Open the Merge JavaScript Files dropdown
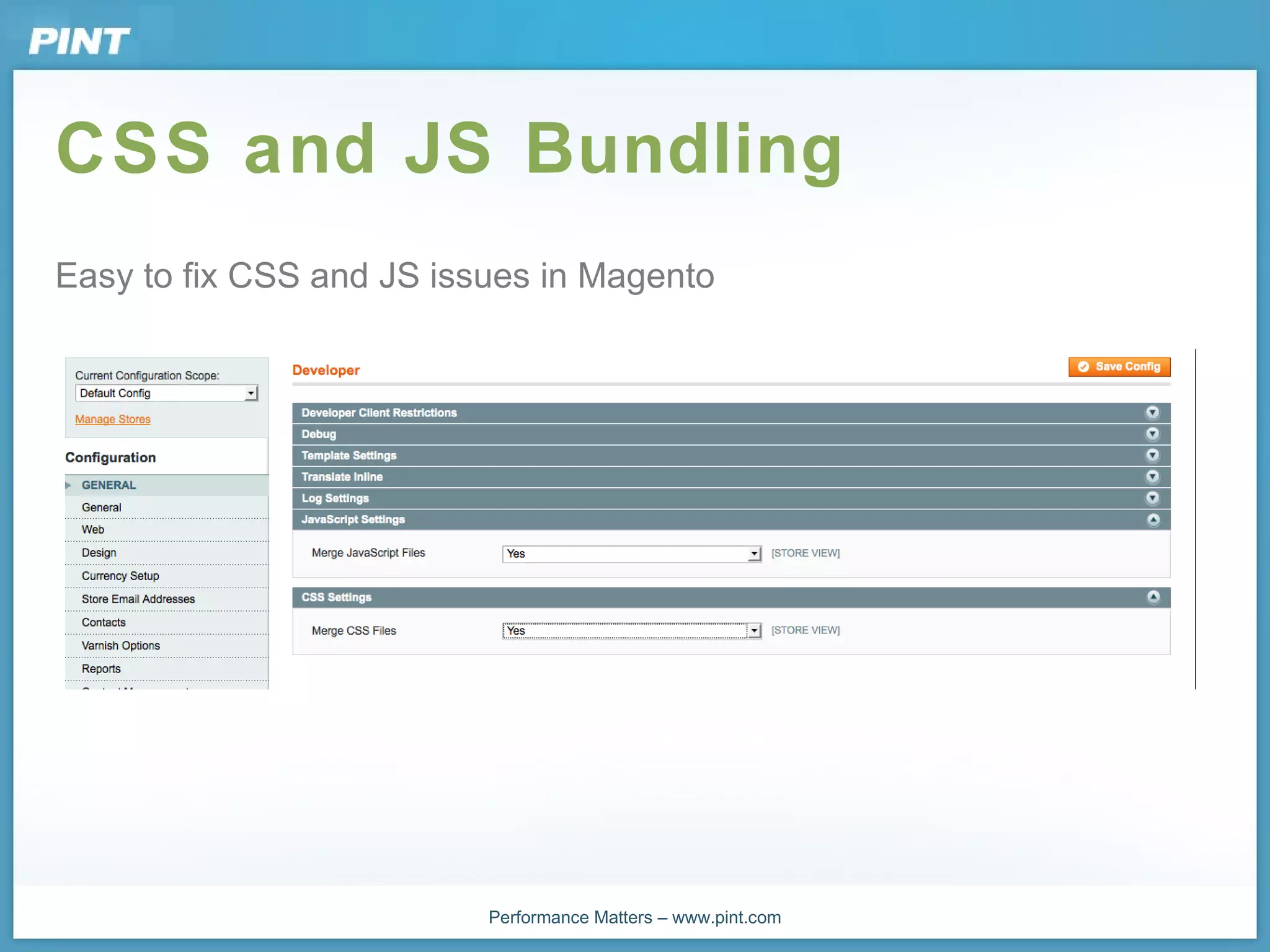The height and width of the screenshot is (952, 1270). coord(632,553)
